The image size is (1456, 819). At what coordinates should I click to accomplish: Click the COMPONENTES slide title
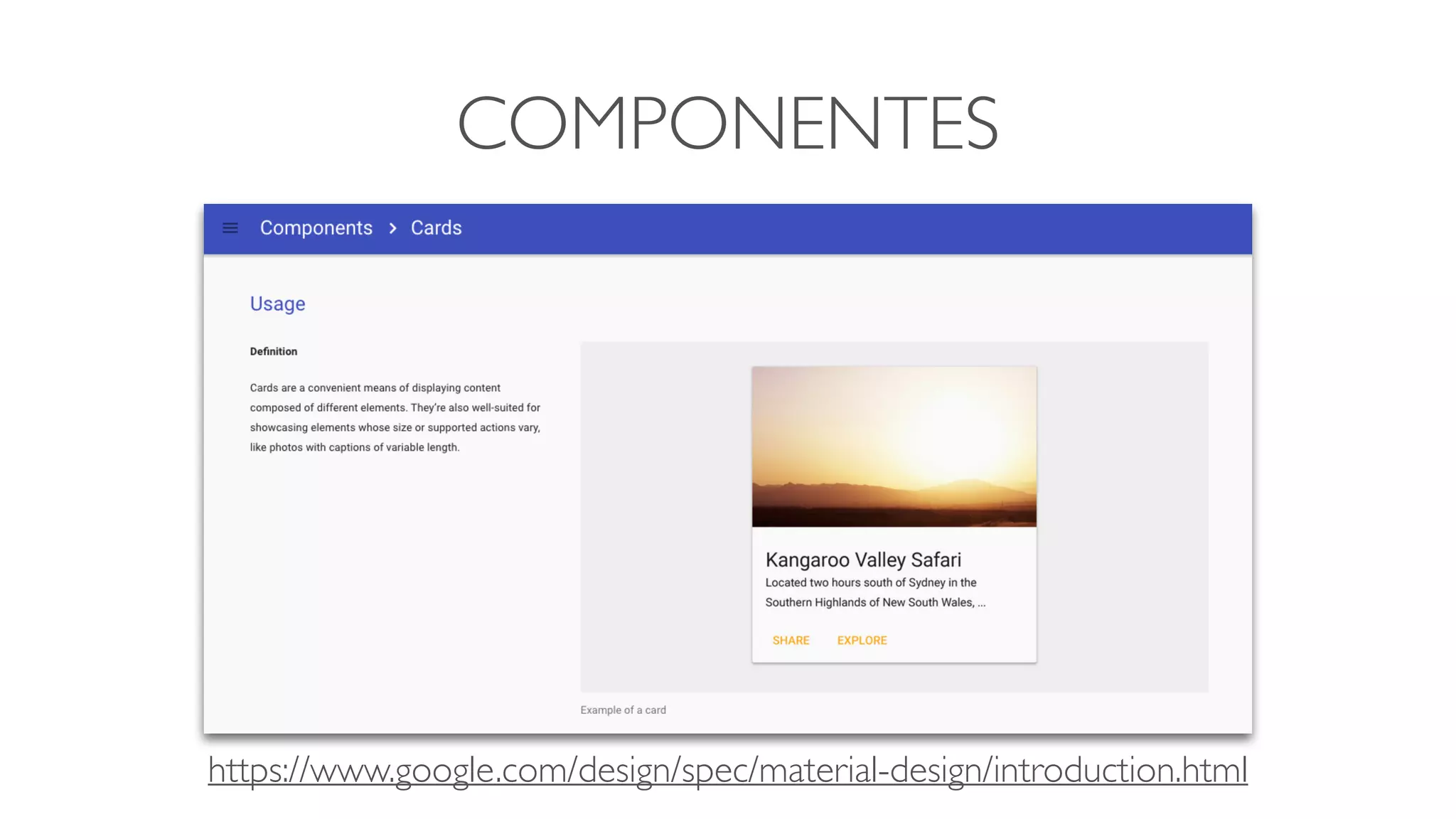pos(728,123)
